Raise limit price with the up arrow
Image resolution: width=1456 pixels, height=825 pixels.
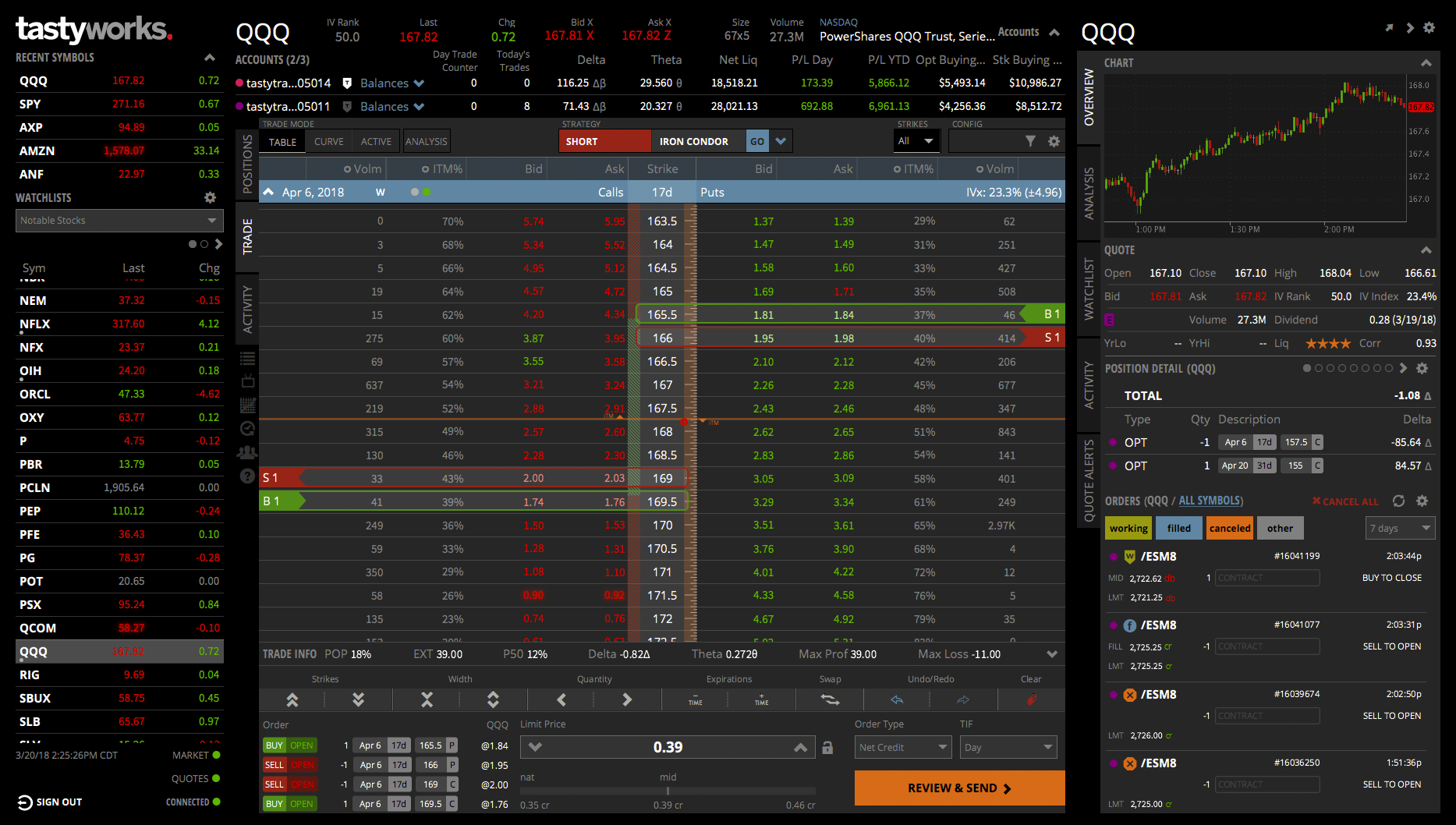pyautogui.click(x=800, y=747)
